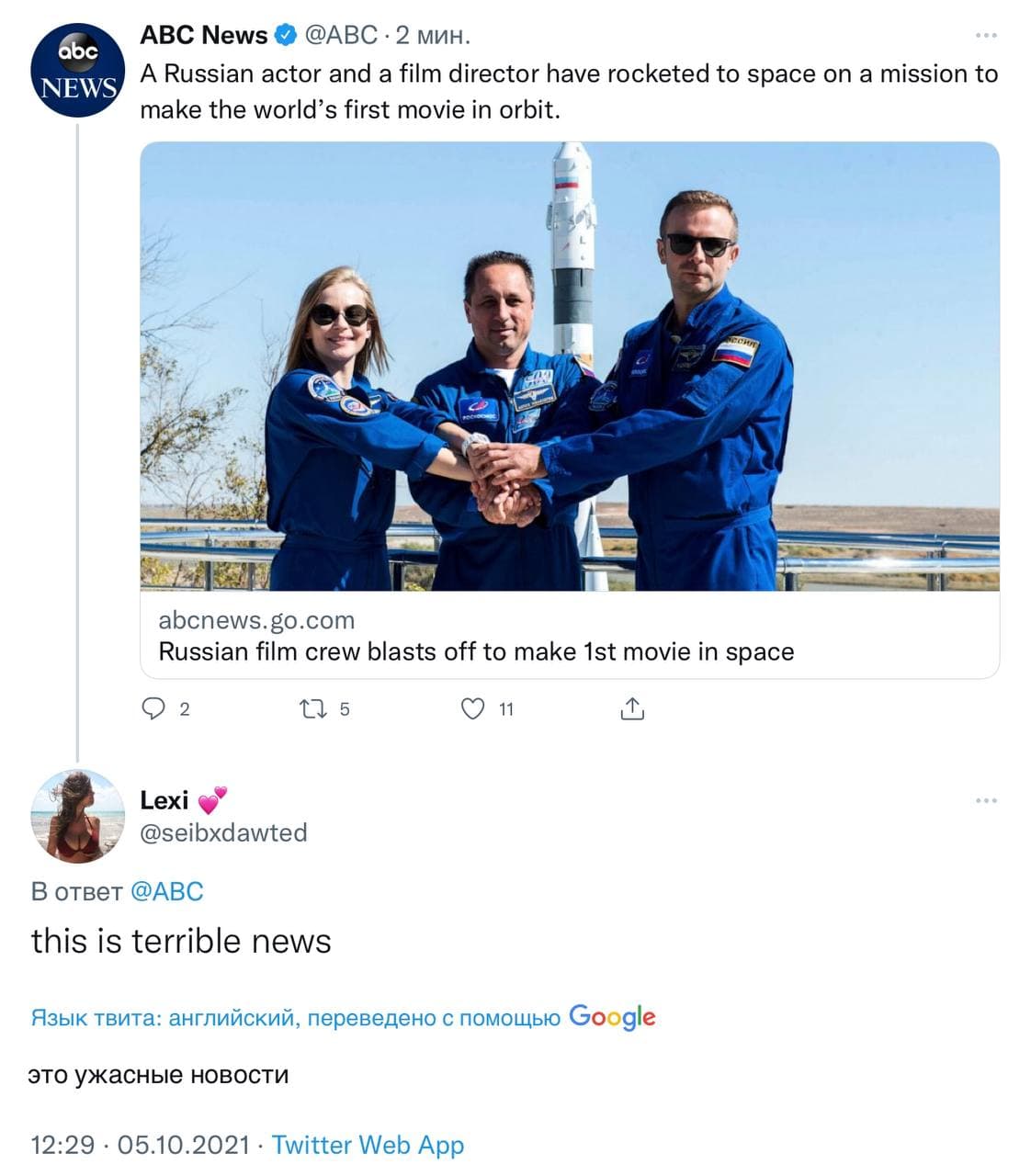Click the @ABC mention in reply
Image resolution: width=1031 pixels, height=1176 pixels.
coord(166,891)
